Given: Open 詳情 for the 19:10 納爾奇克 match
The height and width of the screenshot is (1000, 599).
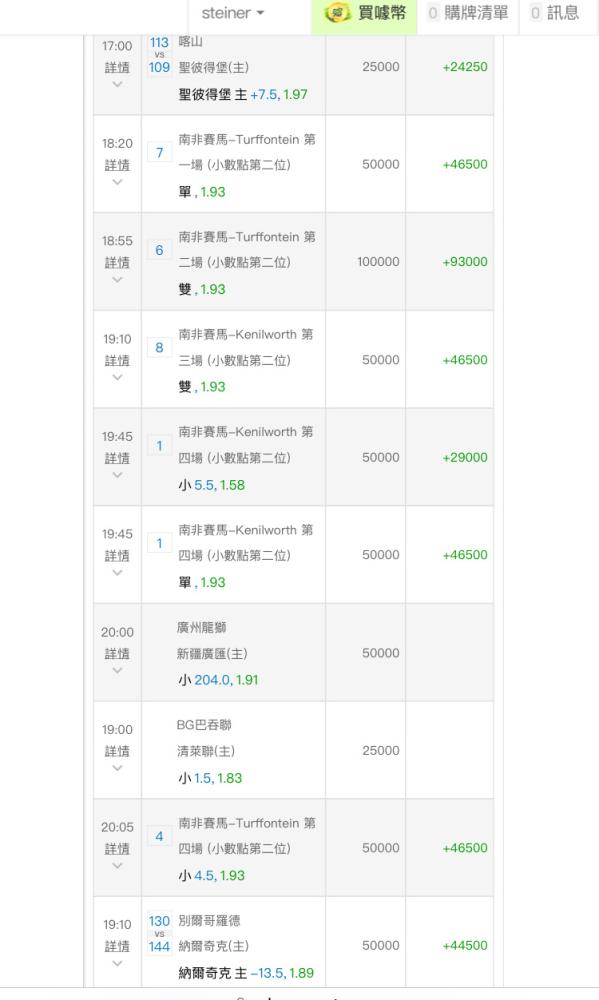Looking at the screenshot, I should coord(117,946).
